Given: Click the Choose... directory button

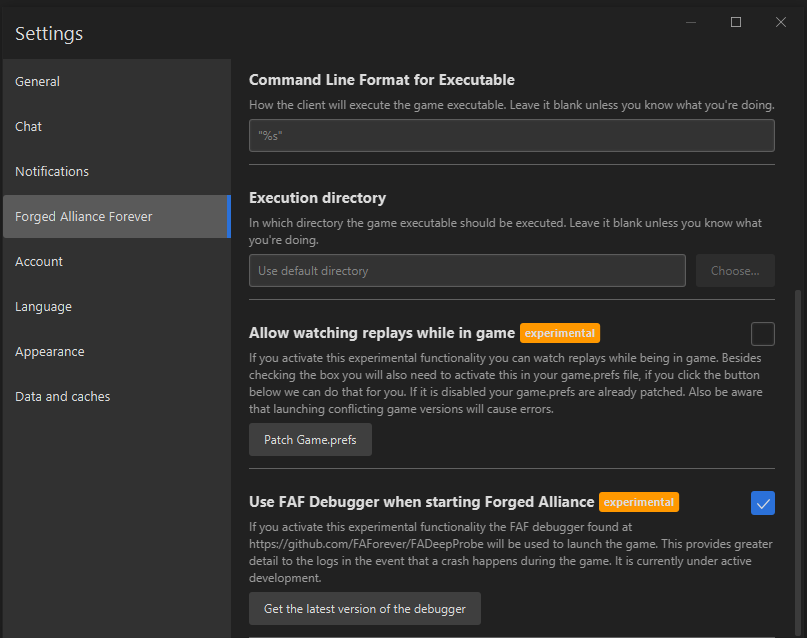Looking at the screenshot, I should click(735, 271).
